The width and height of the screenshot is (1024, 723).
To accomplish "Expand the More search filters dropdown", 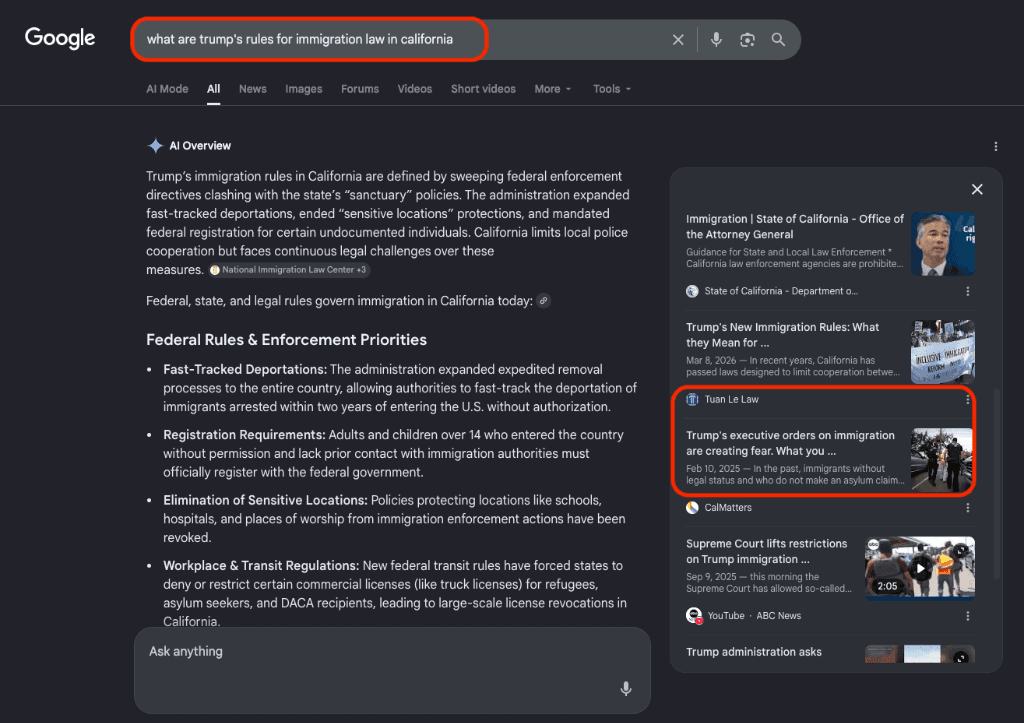I will tap(552, 89).
